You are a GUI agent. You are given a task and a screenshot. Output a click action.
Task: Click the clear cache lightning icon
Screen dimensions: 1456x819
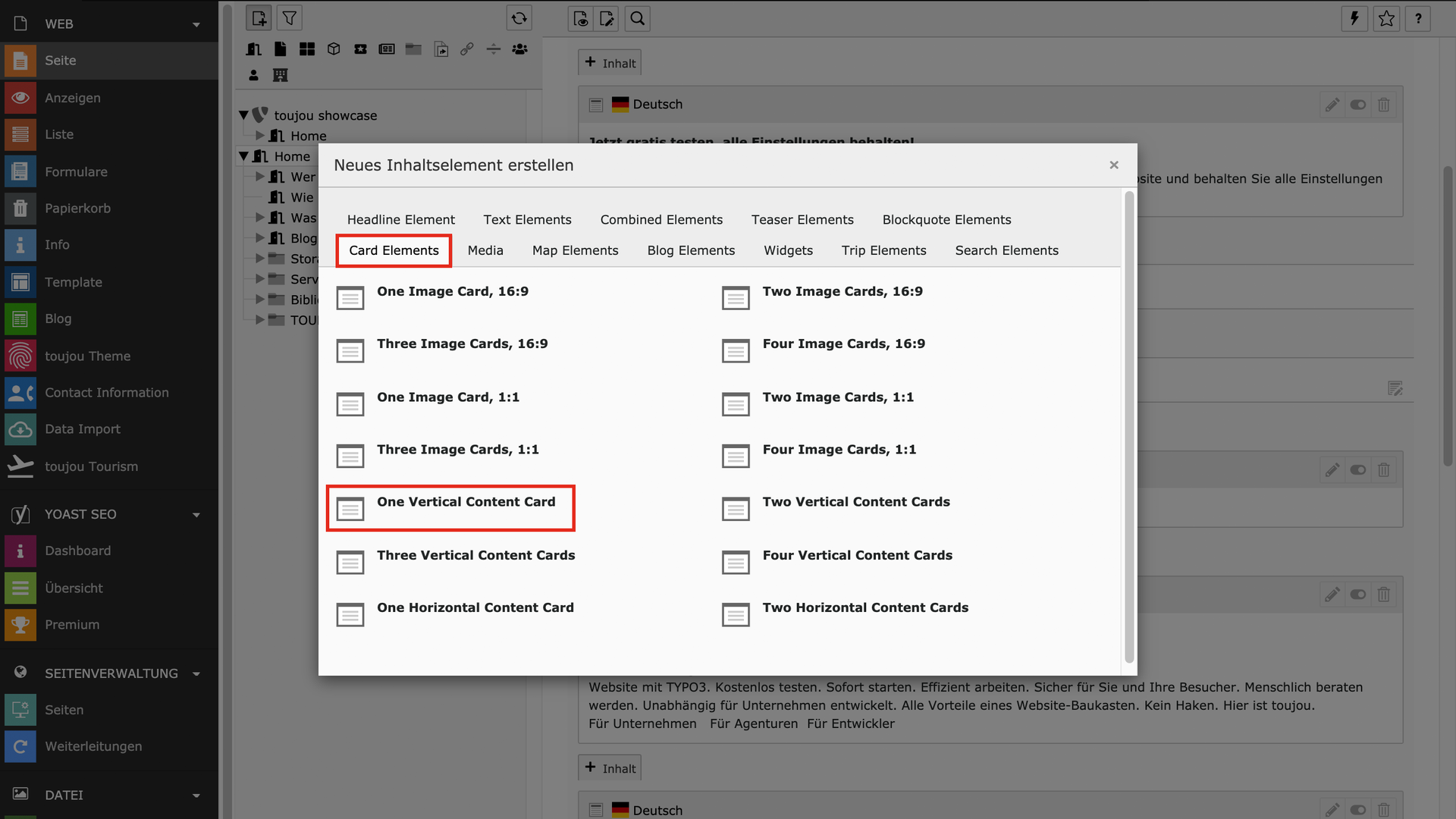click(x=1354, y=18)
